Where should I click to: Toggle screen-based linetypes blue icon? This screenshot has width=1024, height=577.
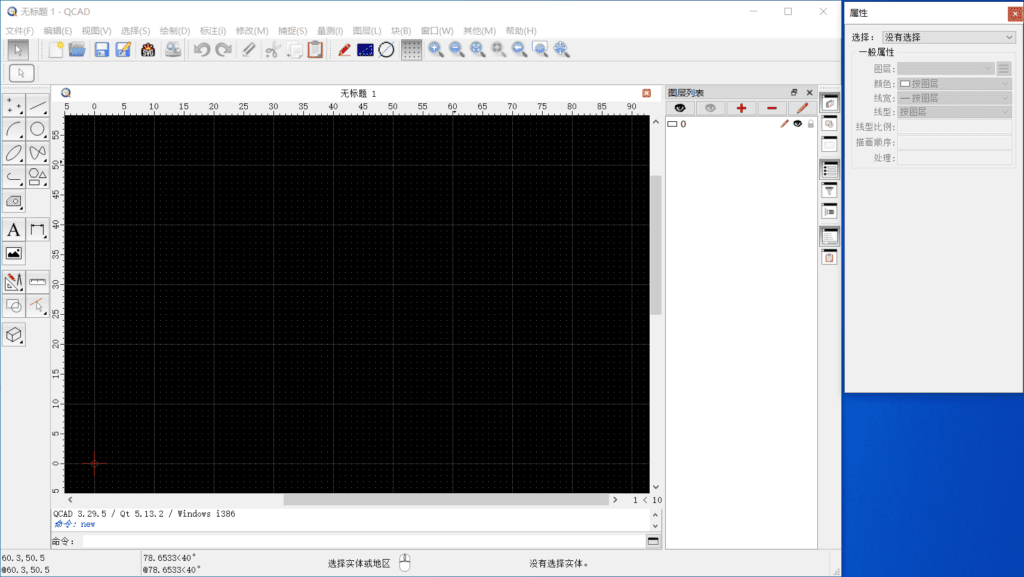point(365,50)
